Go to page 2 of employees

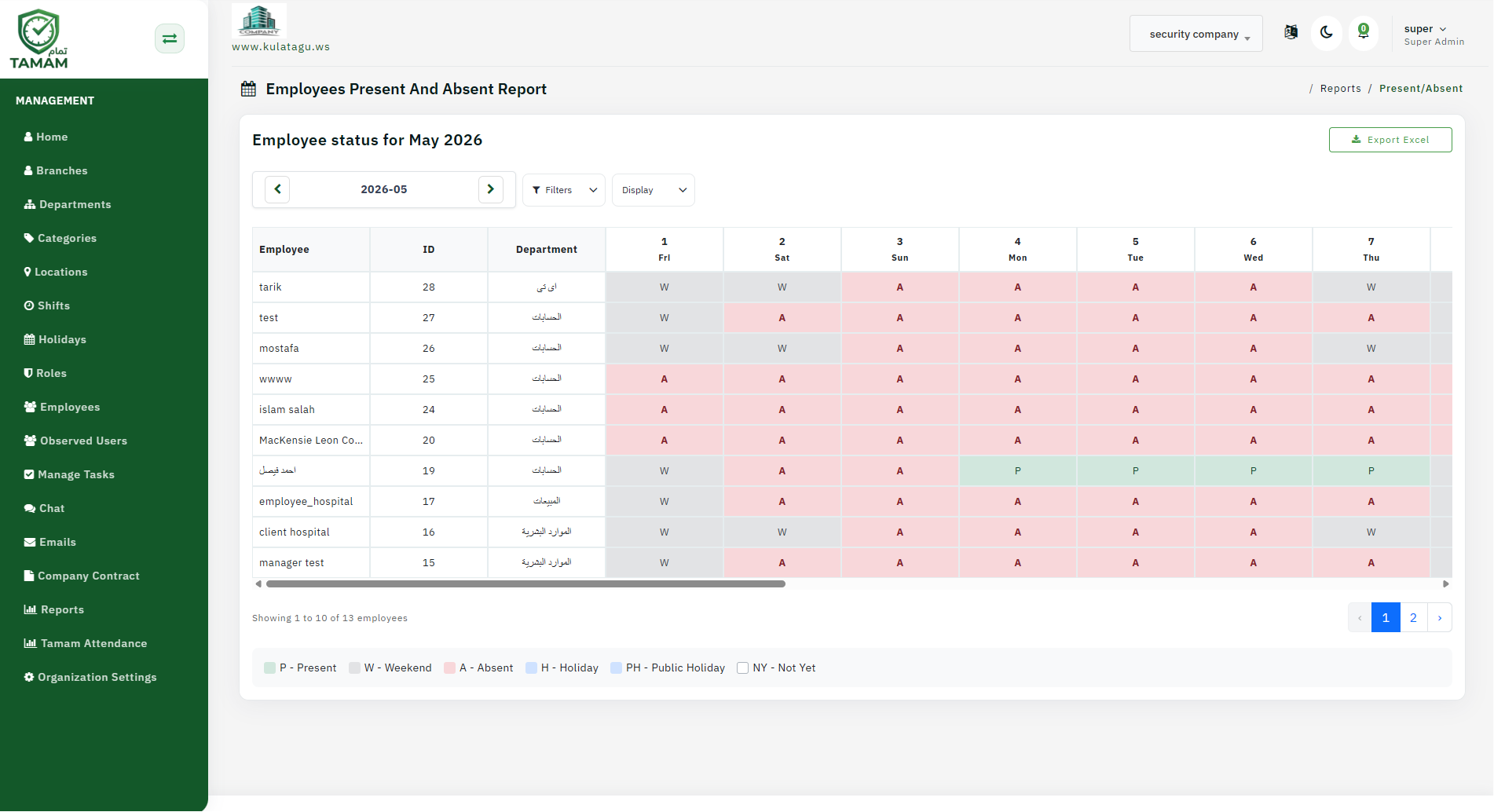pos(1413,617)
